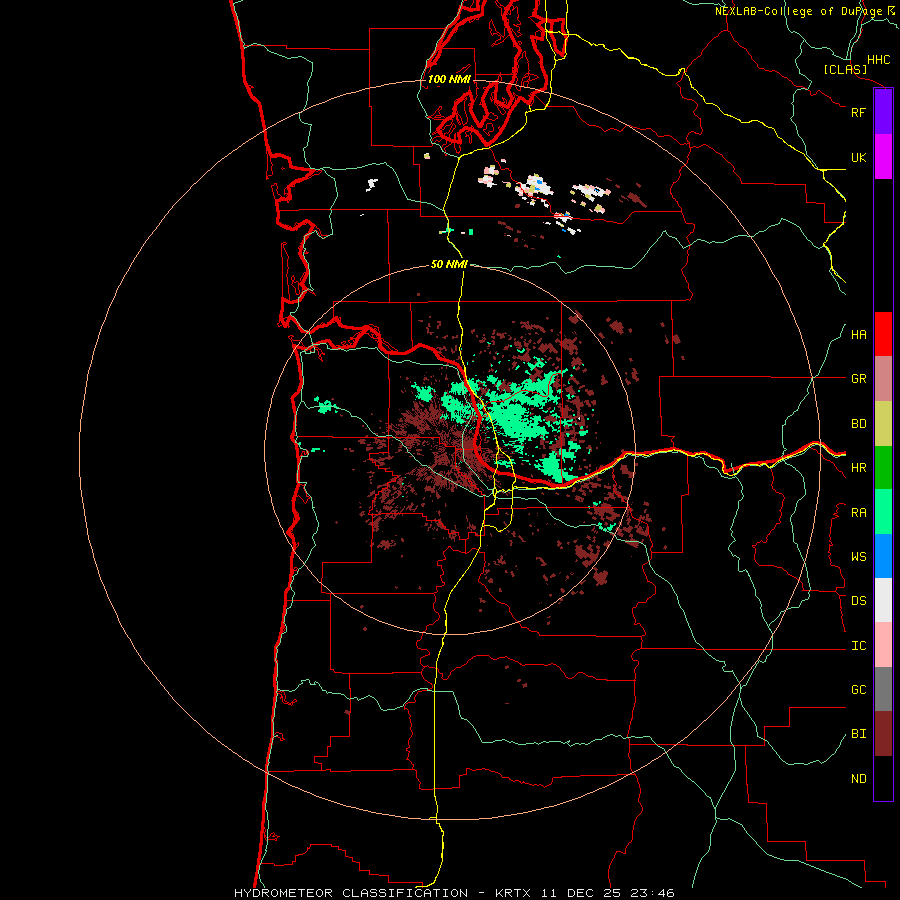The image size is (900, 900).
Task: Click the '50 NMI' range ring label
Action: (x=449, y=265)
